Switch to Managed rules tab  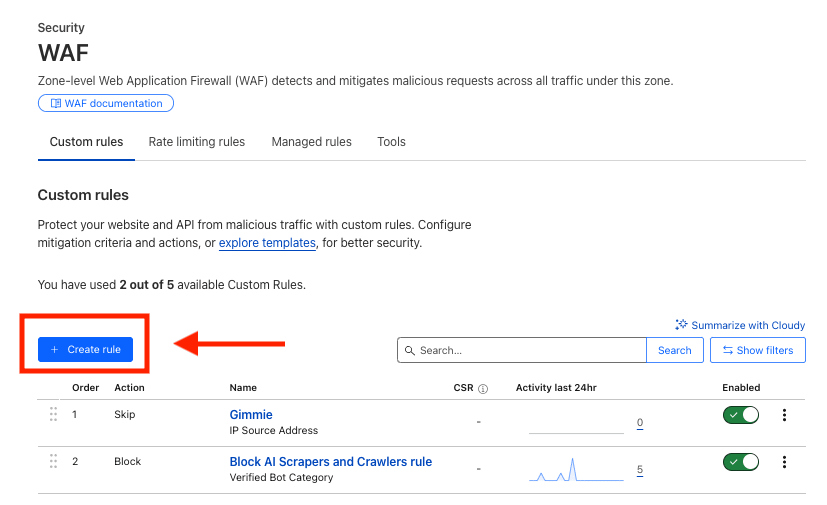pos(311,142)
